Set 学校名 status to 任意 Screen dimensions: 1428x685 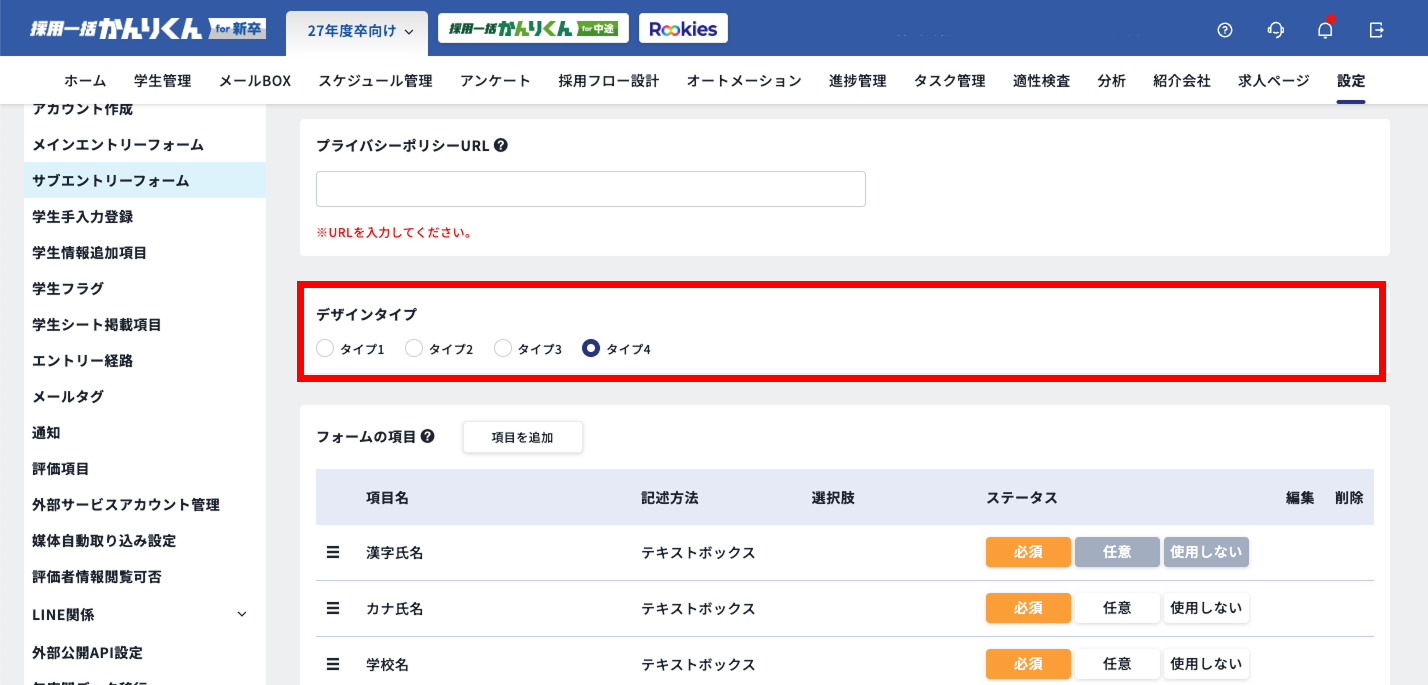point(1117,663)
